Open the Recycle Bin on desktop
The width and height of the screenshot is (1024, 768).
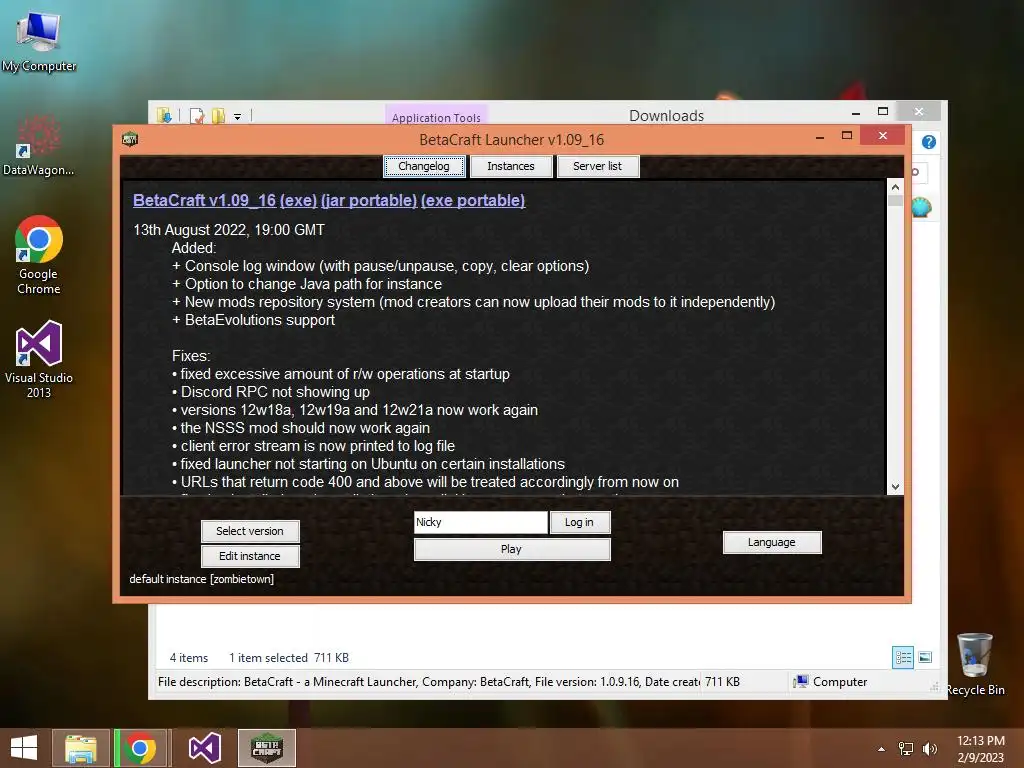(x=974, y=664)
